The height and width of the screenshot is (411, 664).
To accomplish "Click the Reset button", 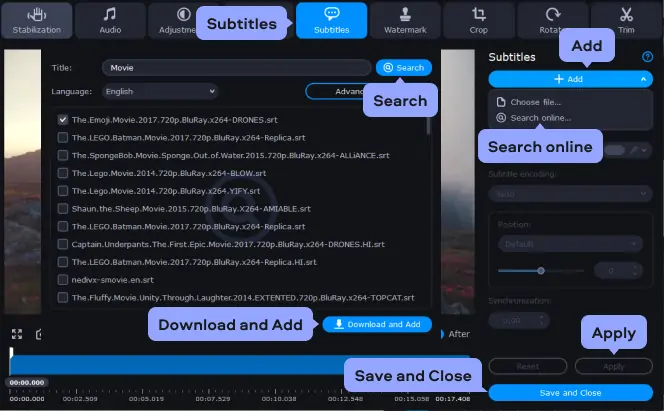I will pyautogui.click(x=528, y=366).
